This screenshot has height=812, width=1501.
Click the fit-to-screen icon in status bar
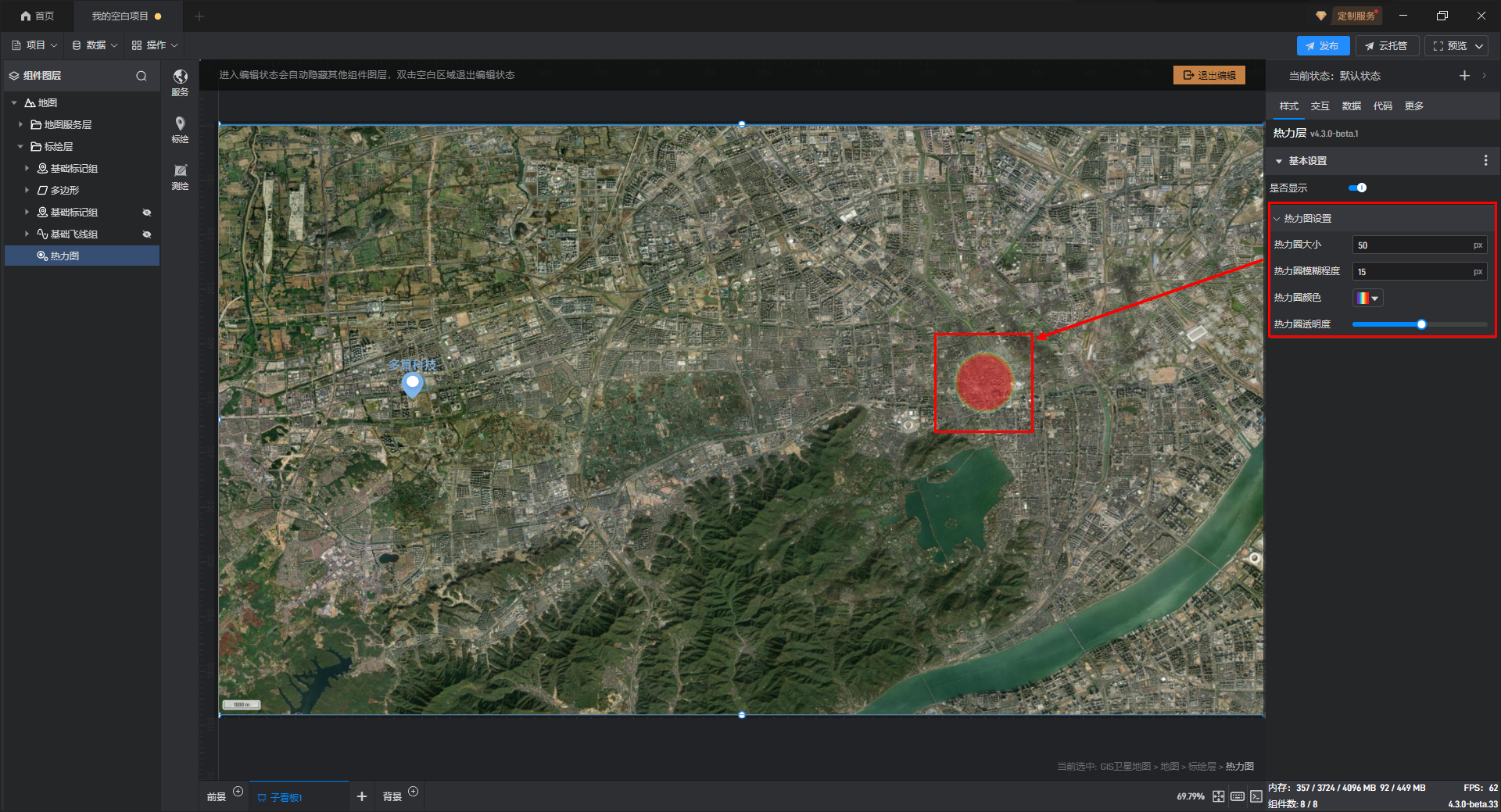pyautogui.click(x=1218, y=796)
